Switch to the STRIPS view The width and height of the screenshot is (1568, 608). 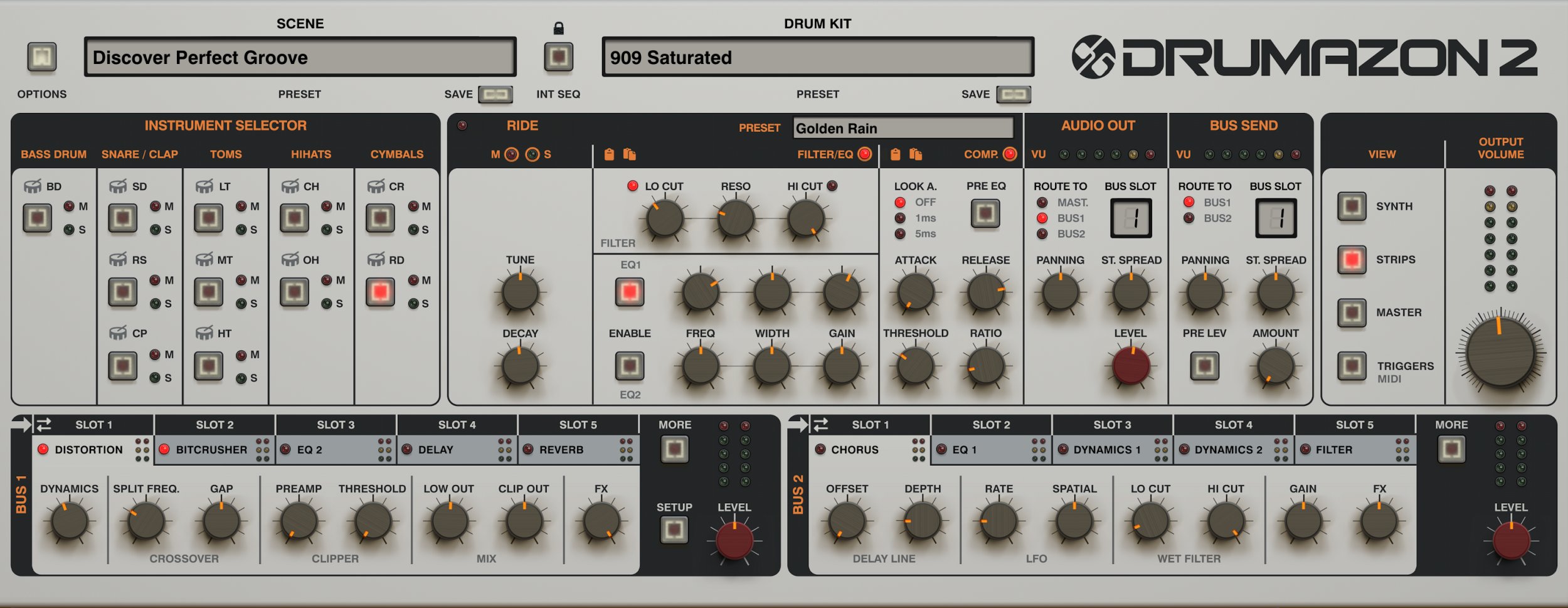coord(1352,260)
